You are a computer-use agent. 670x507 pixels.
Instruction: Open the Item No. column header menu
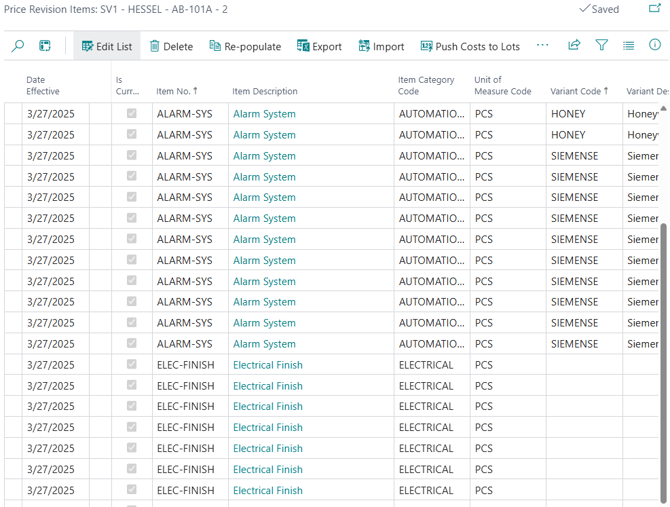(x=177, y=91)
